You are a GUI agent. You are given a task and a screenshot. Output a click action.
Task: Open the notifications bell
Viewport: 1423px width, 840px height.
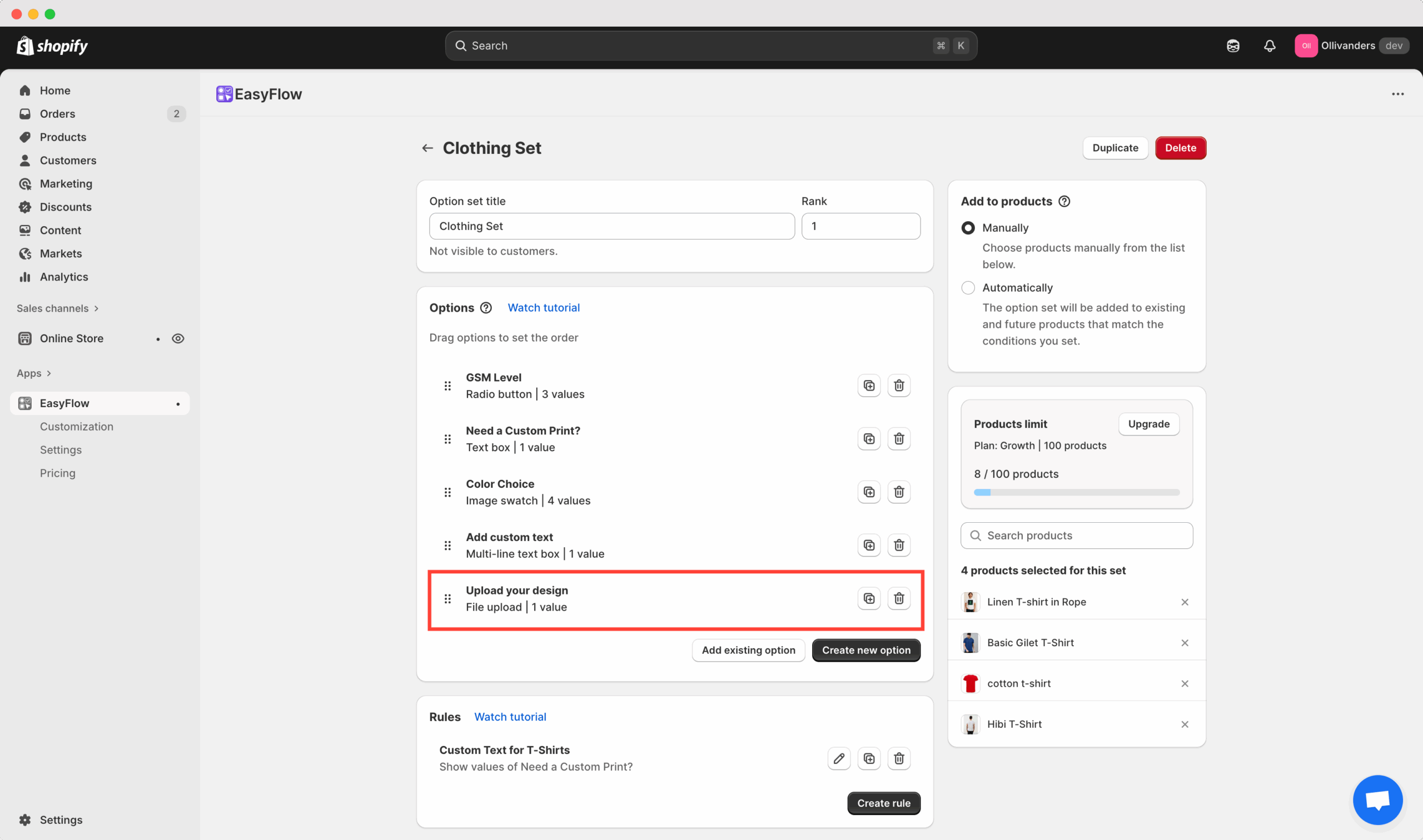(1270, 46)
